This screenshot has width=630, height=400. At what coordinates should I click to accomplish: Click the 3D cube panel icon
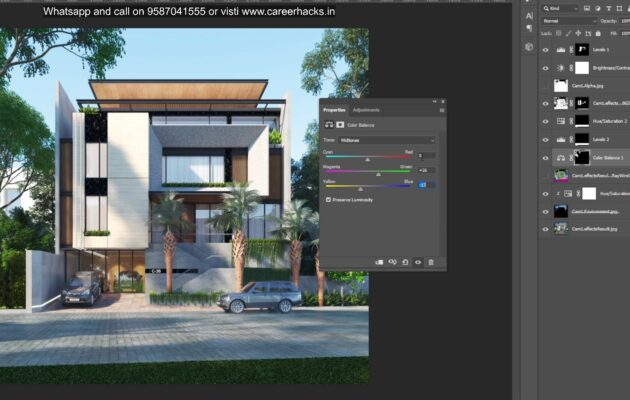pyautogui.click(x=529, y=46)
